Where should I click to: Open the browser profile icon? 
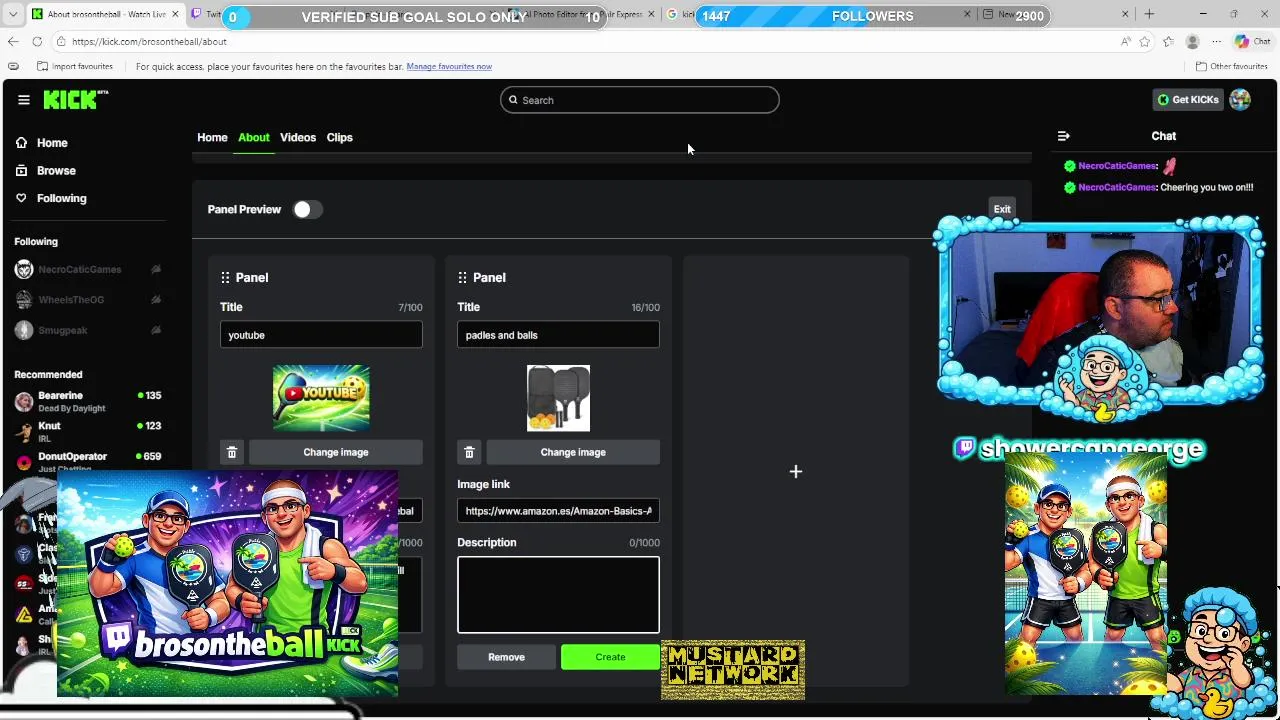point(1192,41)
